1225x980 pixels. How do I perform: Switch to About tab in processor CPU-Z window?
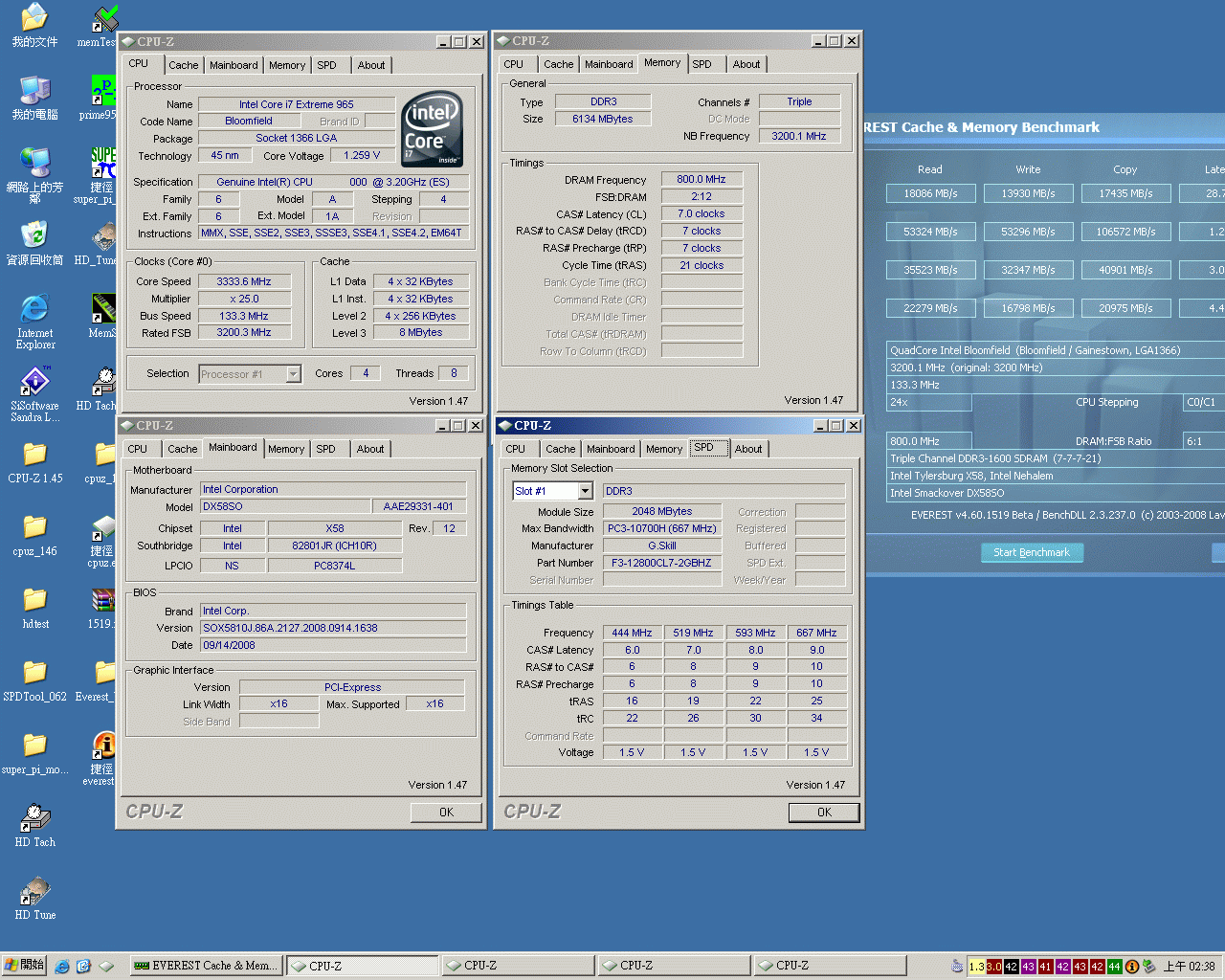371,65
